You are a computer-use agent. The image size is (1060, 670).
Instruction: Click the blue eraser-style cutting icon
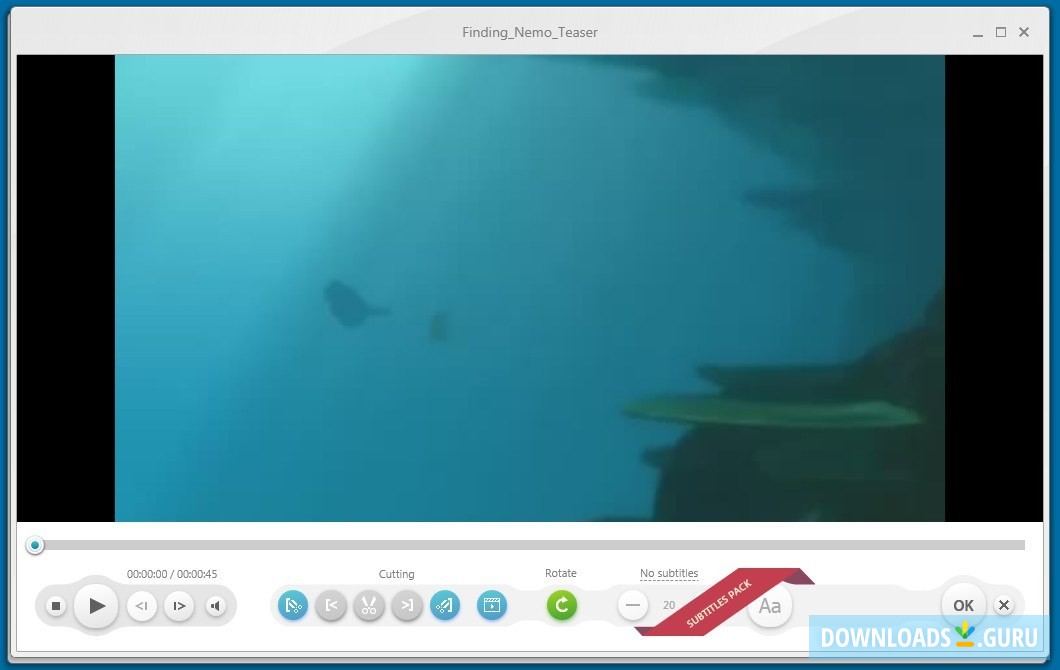click(x=445, y=605)
